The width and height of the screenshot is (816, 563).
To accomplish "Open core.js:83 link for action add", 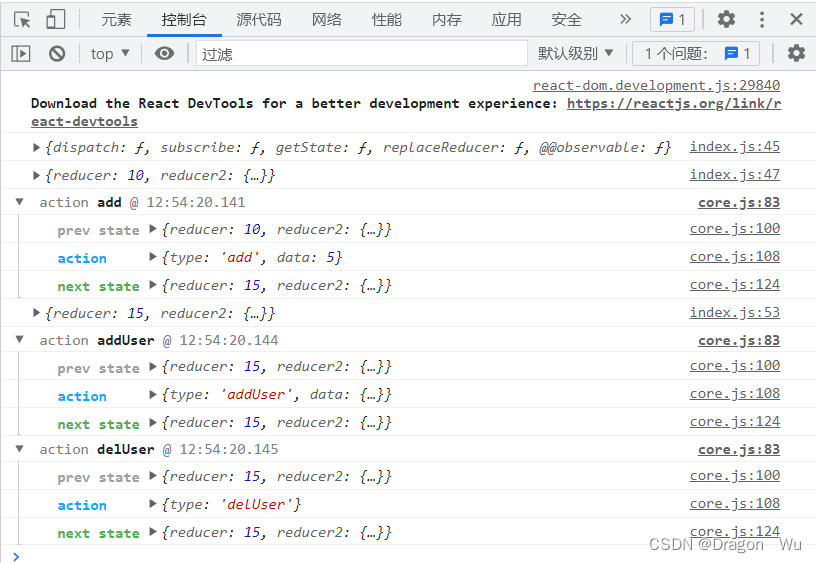I will [739, 202].
